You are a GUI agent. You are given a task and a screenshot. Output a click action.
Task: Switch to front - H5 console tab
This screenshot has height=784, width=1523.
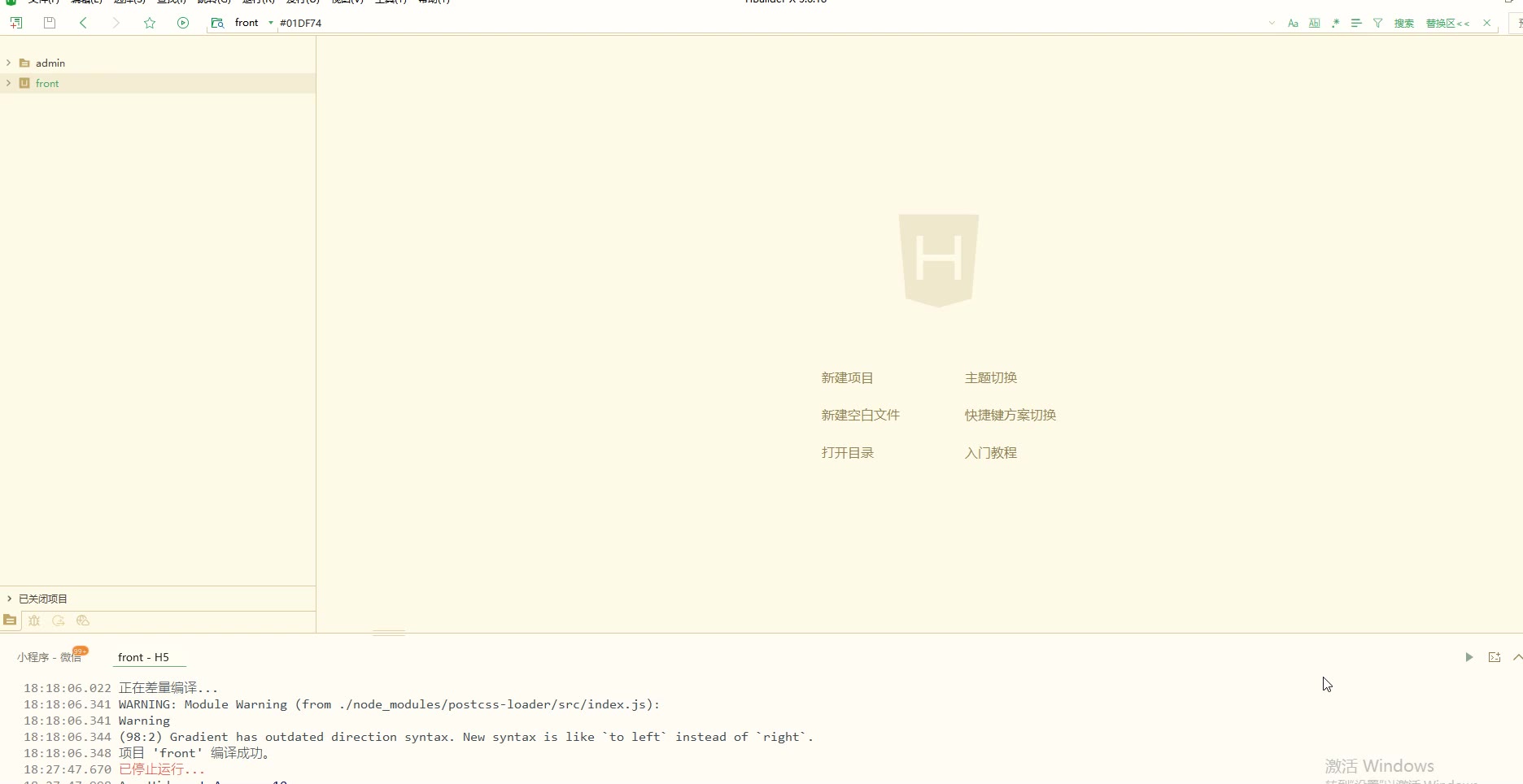click(x=143, y=657)
